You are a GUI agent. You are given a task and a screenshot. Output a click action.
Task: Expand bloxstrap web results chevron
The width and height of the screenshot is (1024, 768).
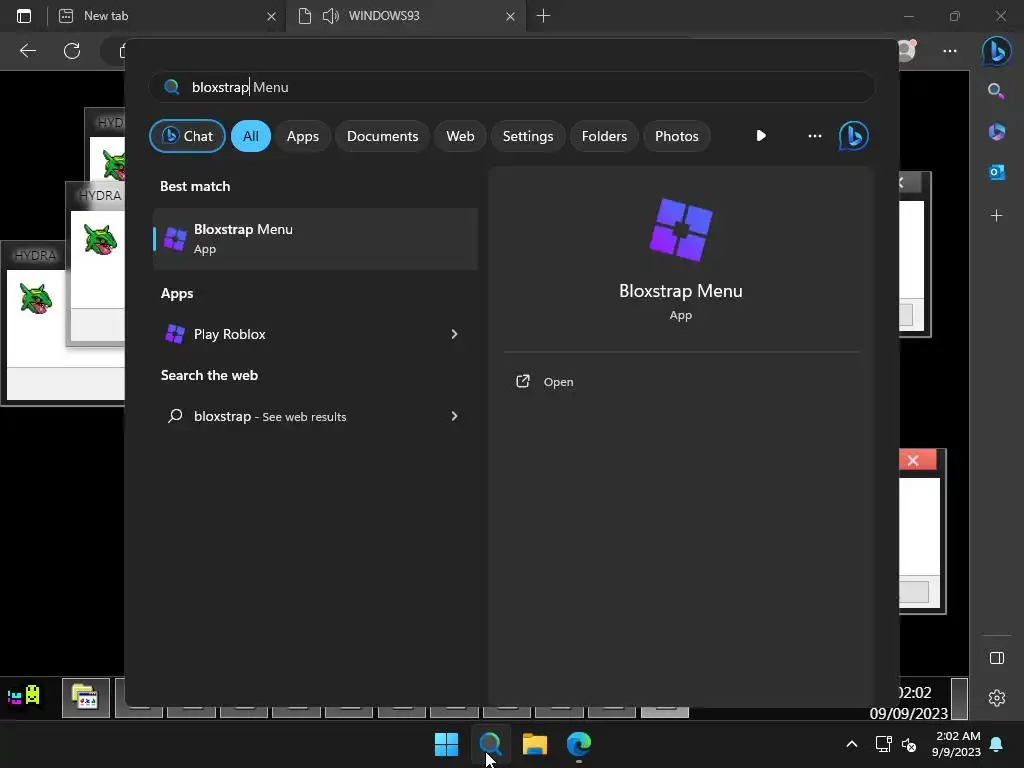click(455, 417)
